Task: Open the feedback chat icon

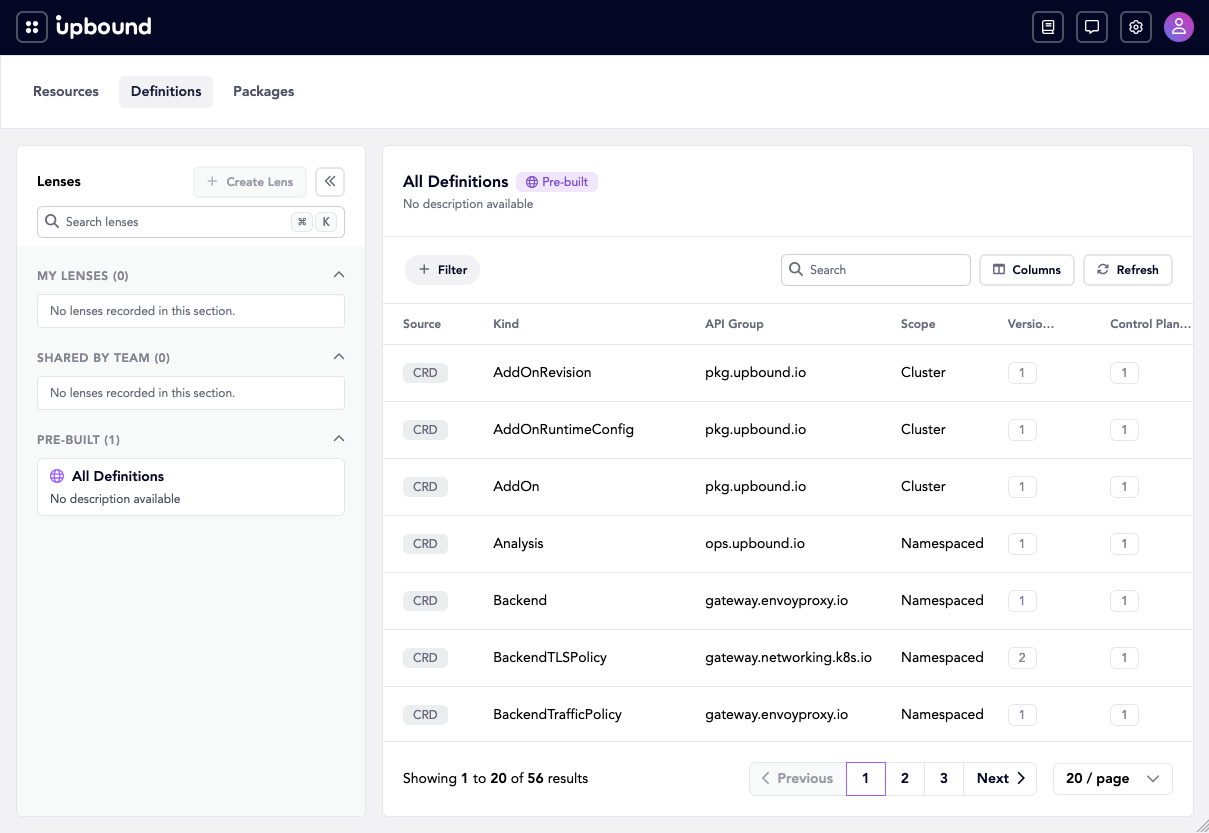Action: (1092, 27)
